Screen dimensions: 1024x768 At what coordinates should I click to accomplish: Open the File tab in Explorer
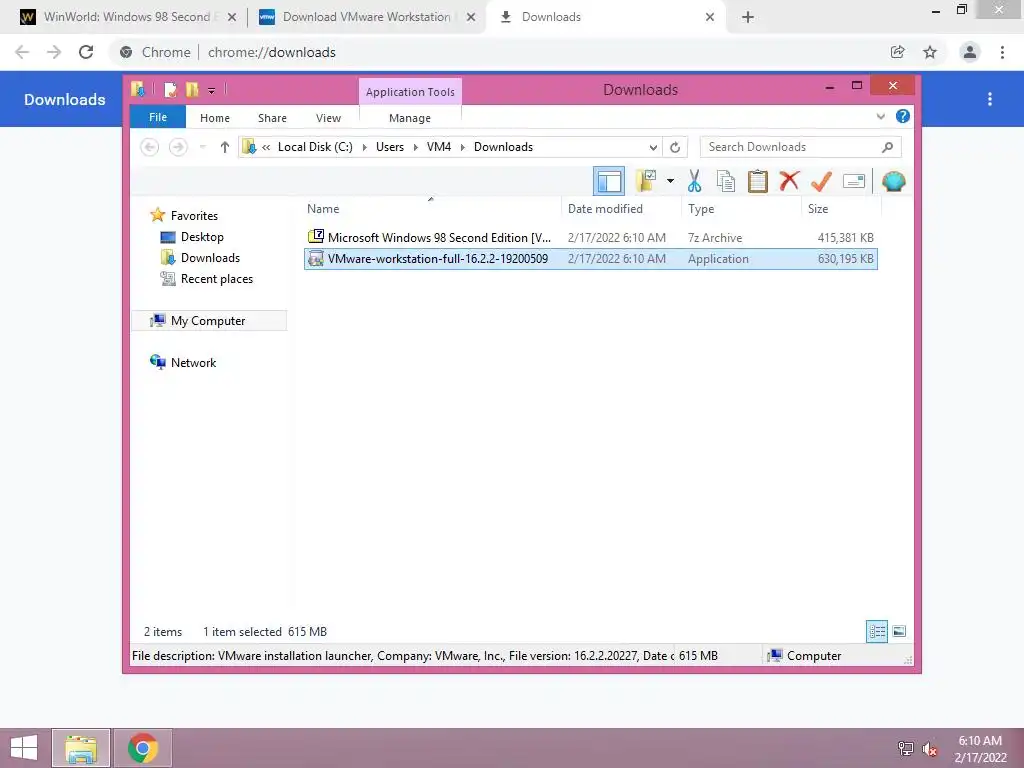(x=158, y=118)
